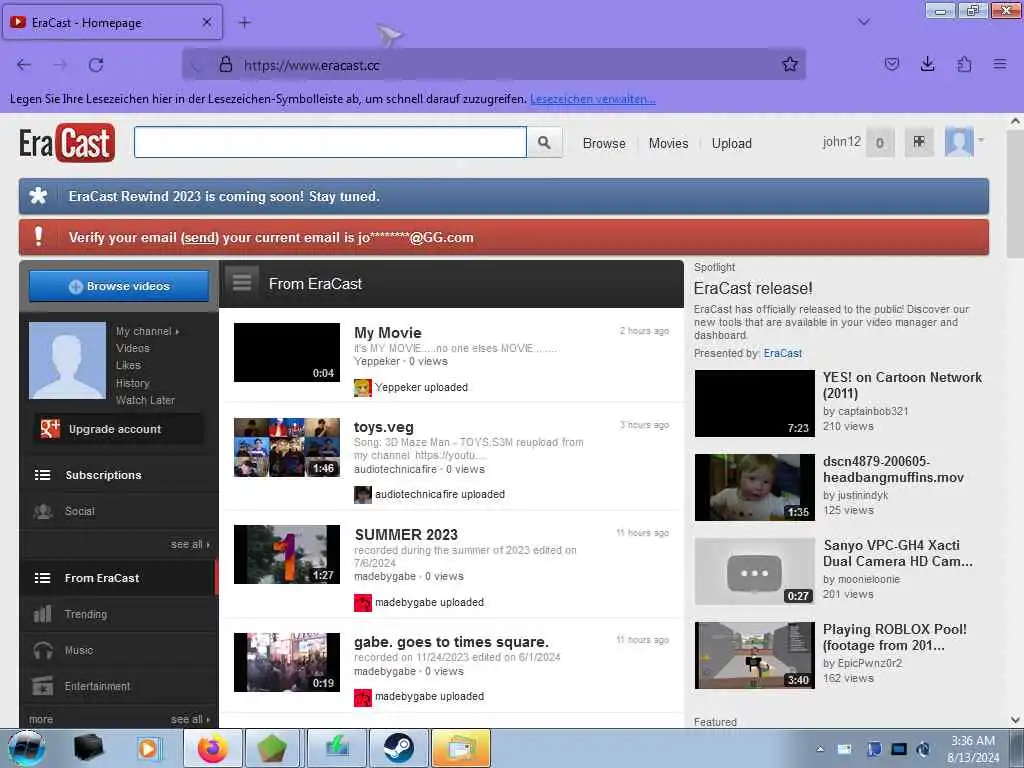Open a new browser tab
Image resolution: width=1024 pixels, height=768 pixels.
point(244,23)
